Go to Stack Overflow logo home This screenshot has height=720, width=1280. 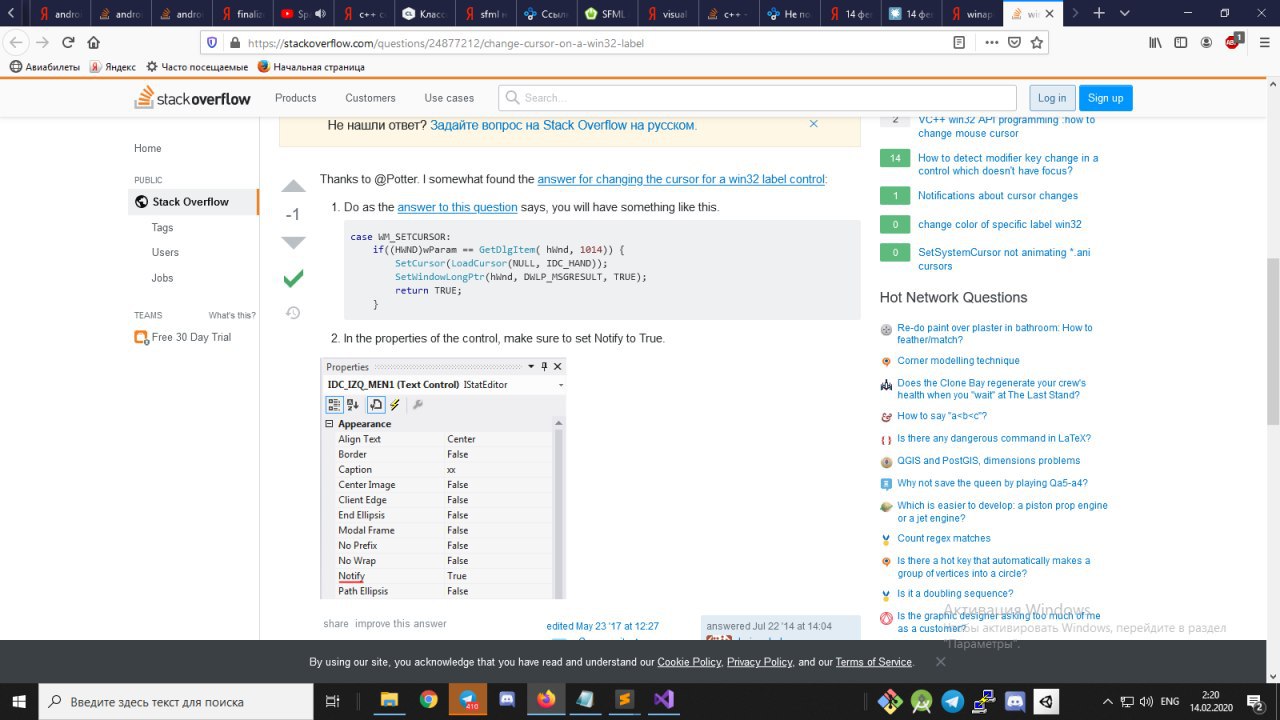193,98
